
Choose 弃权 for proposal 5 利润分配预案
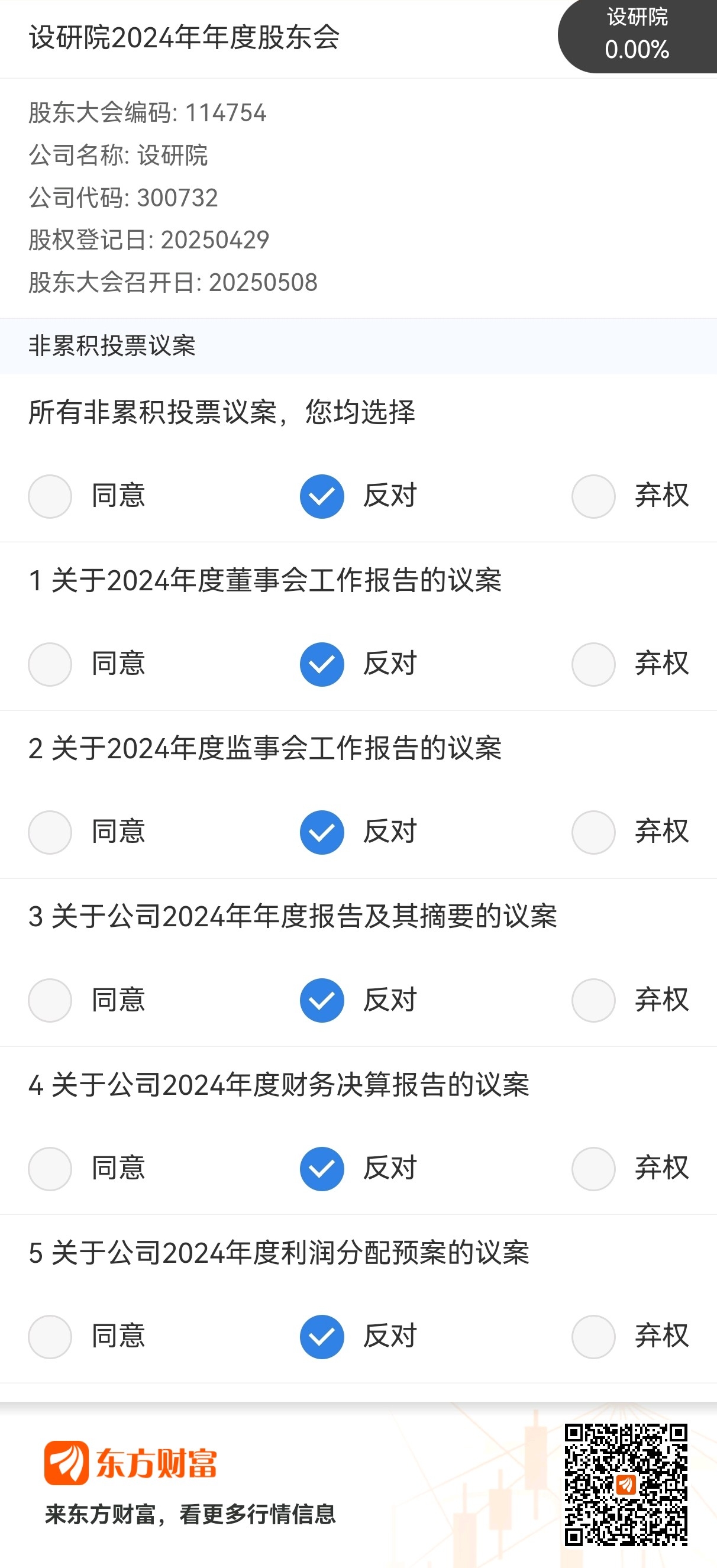593,1337
